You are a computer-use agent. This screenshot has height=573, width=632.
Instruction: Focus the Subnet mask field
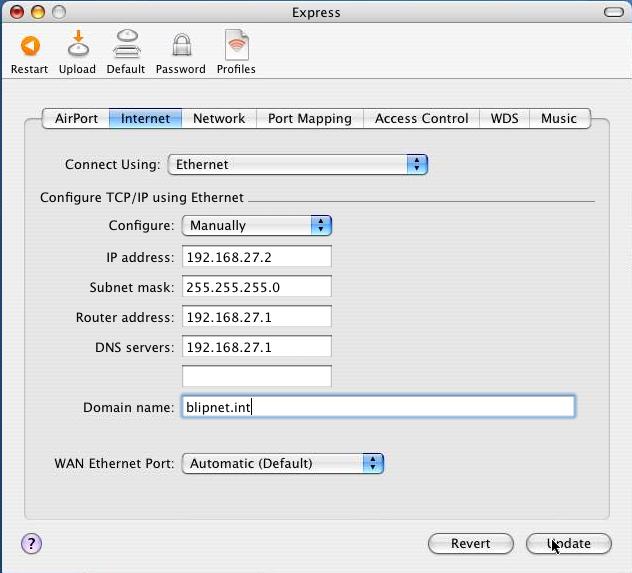point(257,286)
